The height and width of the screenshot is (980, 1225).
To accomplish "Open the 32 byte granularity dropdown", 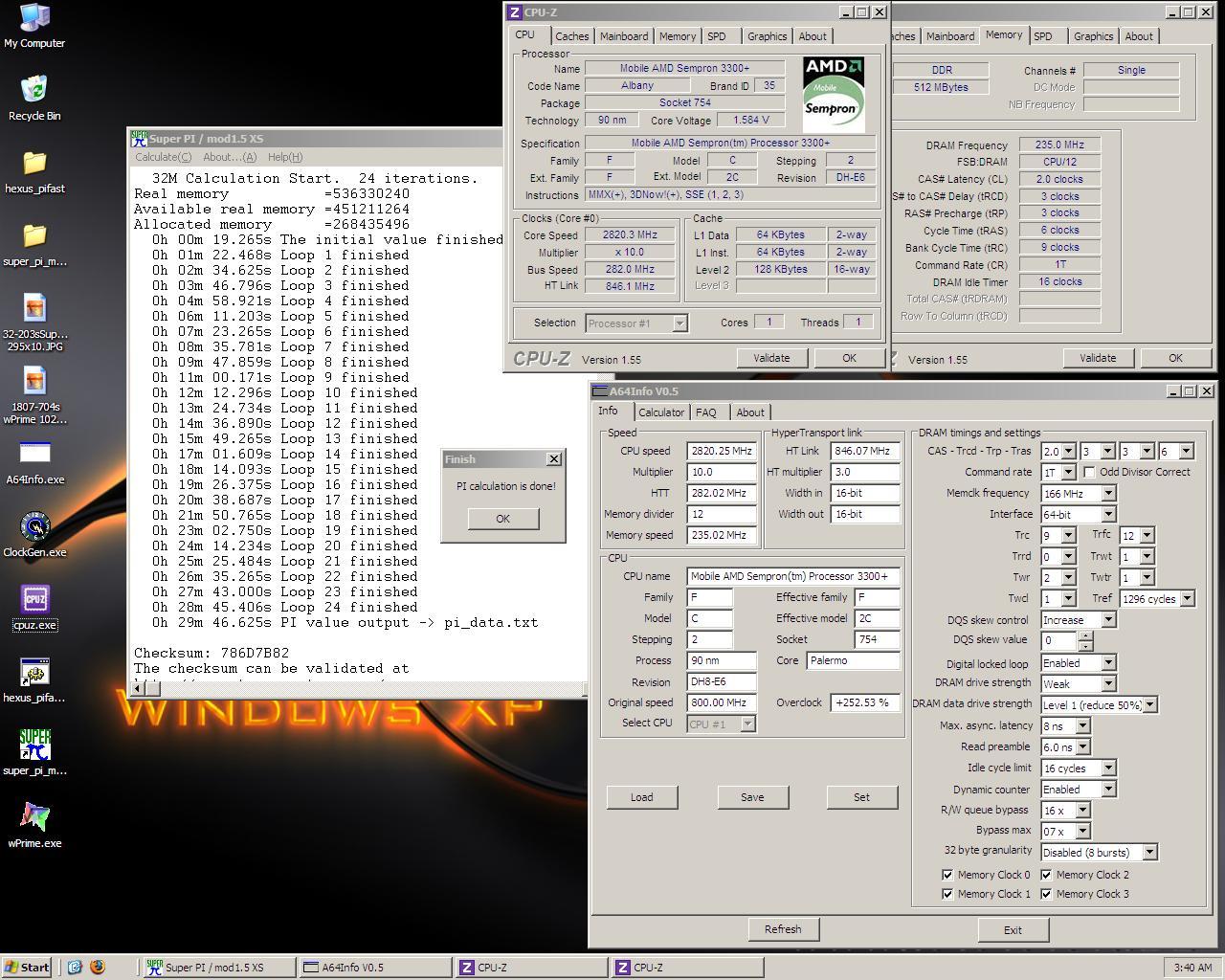I will click(x=1149, y=852).
